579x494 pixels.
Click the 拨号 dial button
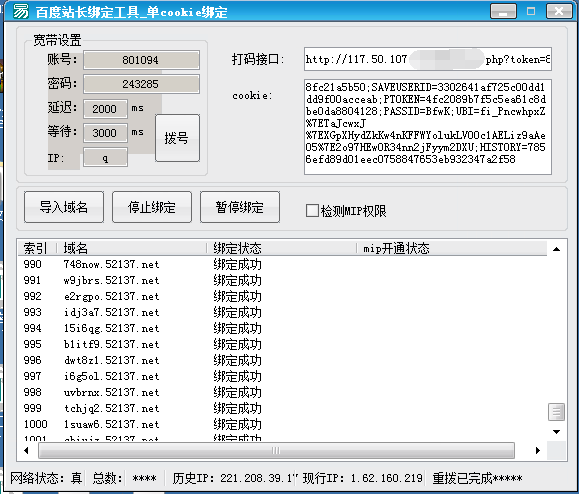coord(177,138)
